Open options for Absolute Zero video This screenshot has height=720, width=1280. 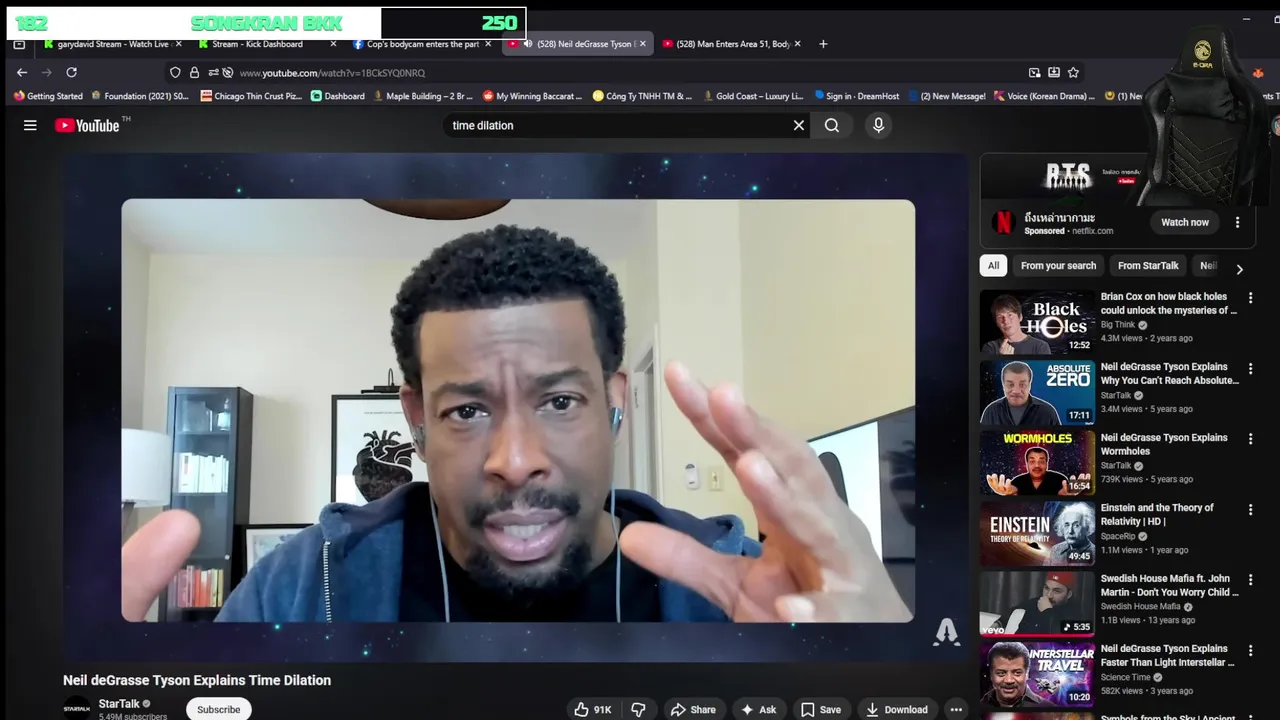1250,368
